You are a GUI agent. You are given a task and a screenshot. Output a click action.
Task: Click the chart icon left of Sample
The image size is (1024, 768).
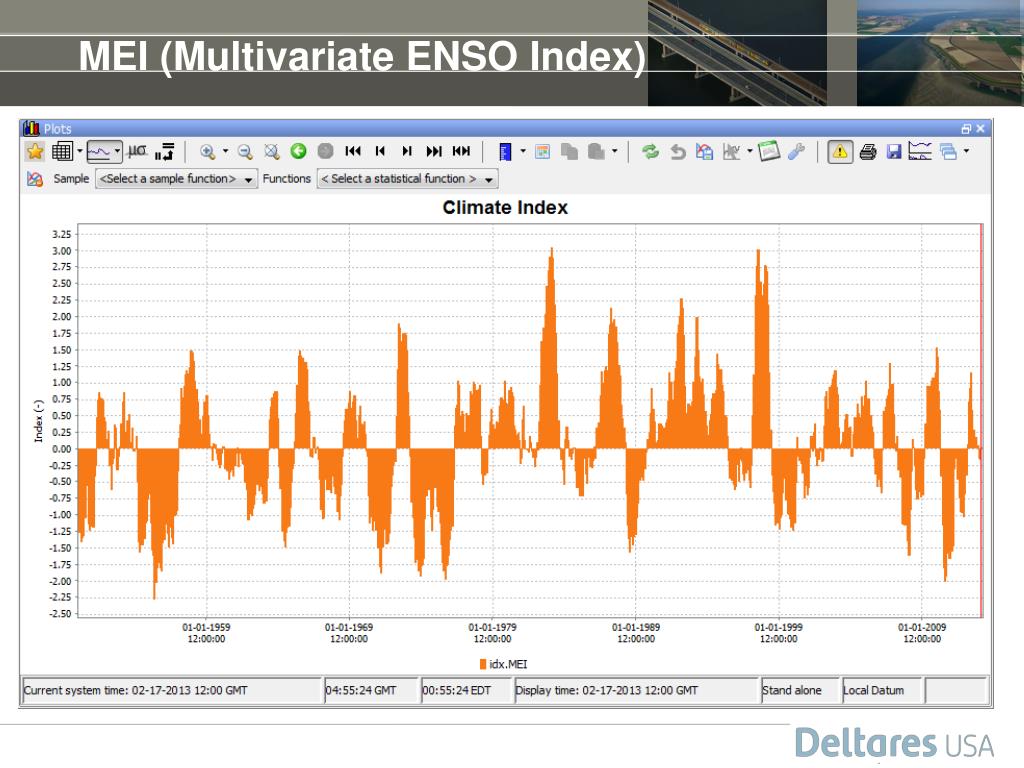pyautogui.click(x=35, y=178)
